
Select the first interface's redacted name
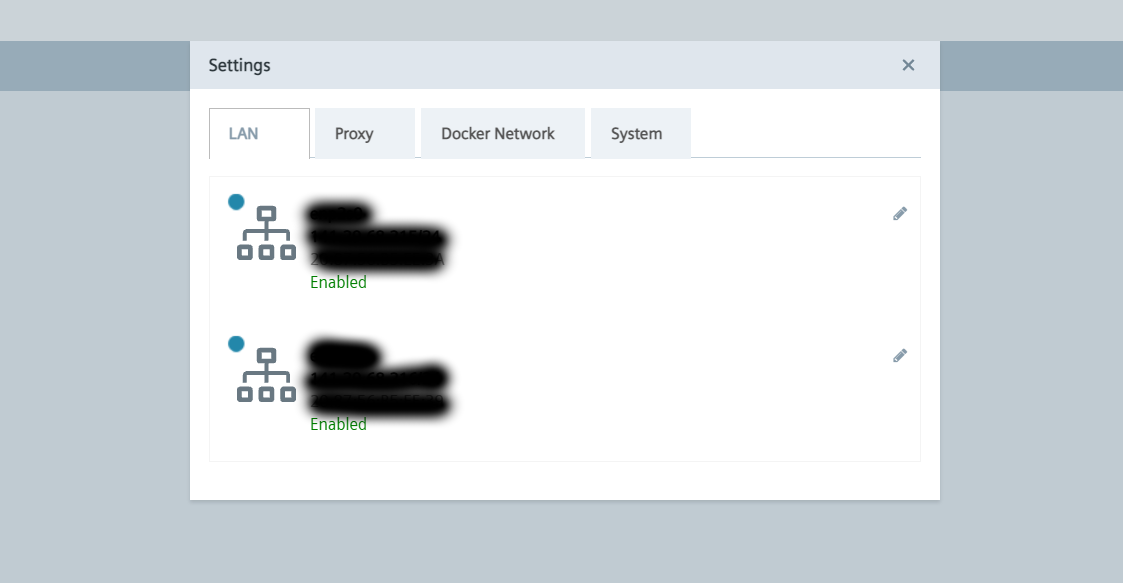(x=340, y=213)
